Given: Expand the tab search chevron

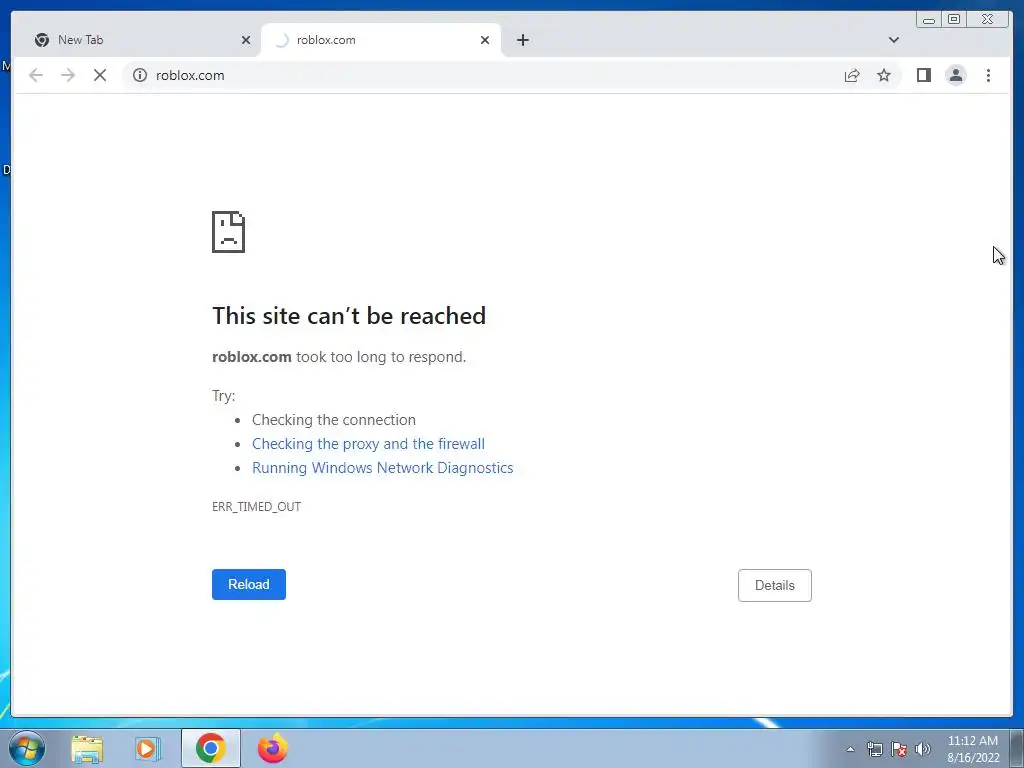Looking at the screenshot, I should click(x=893, y=40).
